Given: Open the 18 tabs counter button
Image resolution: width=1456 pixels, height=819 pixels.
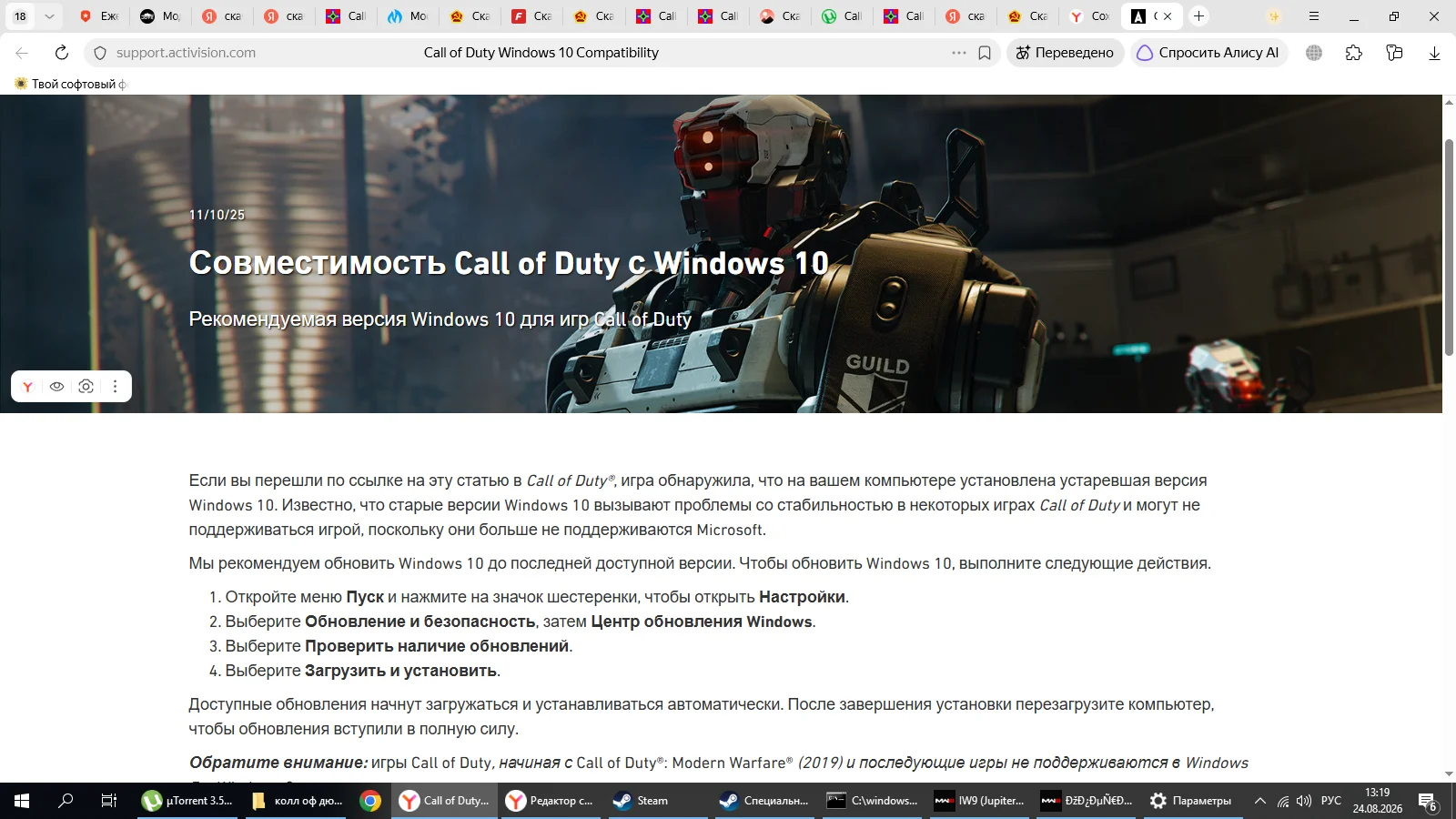Looking at the screenshot, I should click(x=20, y=16).
